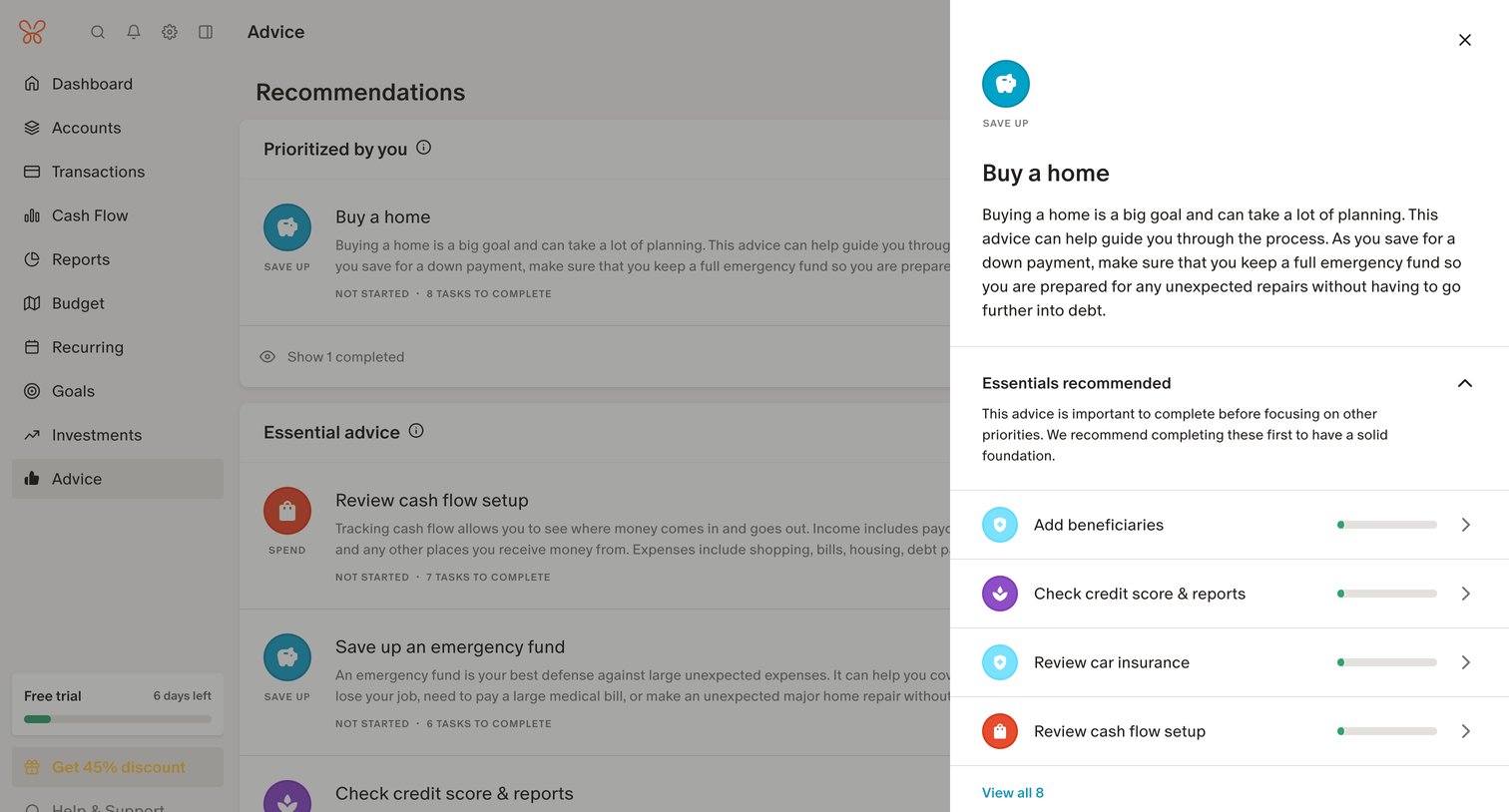Click the search magnifier icon
1509x812 pixels.
[x=98, y=32]
